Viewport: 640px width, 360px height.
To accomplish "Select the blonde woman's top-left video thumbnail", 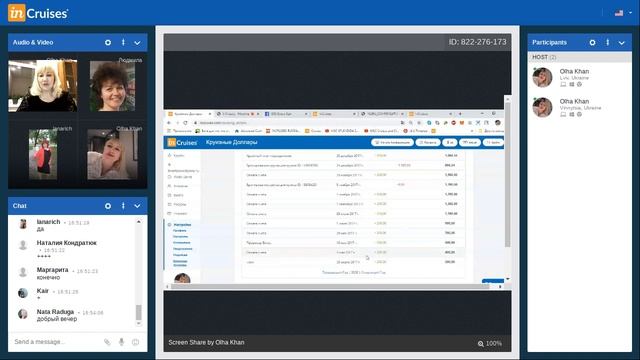I will [x=43, y=86].
